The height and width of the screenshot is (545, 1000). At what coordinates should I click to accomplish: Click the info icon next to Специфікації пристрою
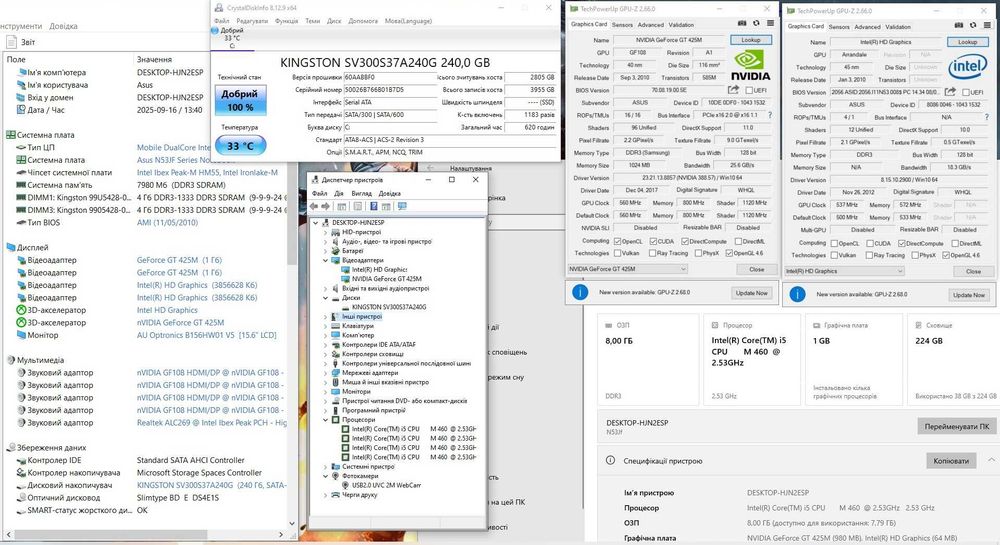tap(610, 460)
